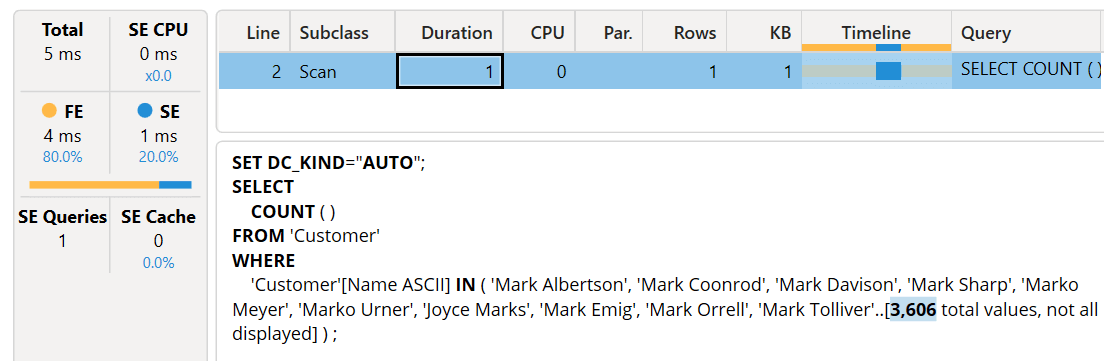1104x361 pixels.
Task: Click the SE Cache 0.0% value
Action: tap(158, 263)
